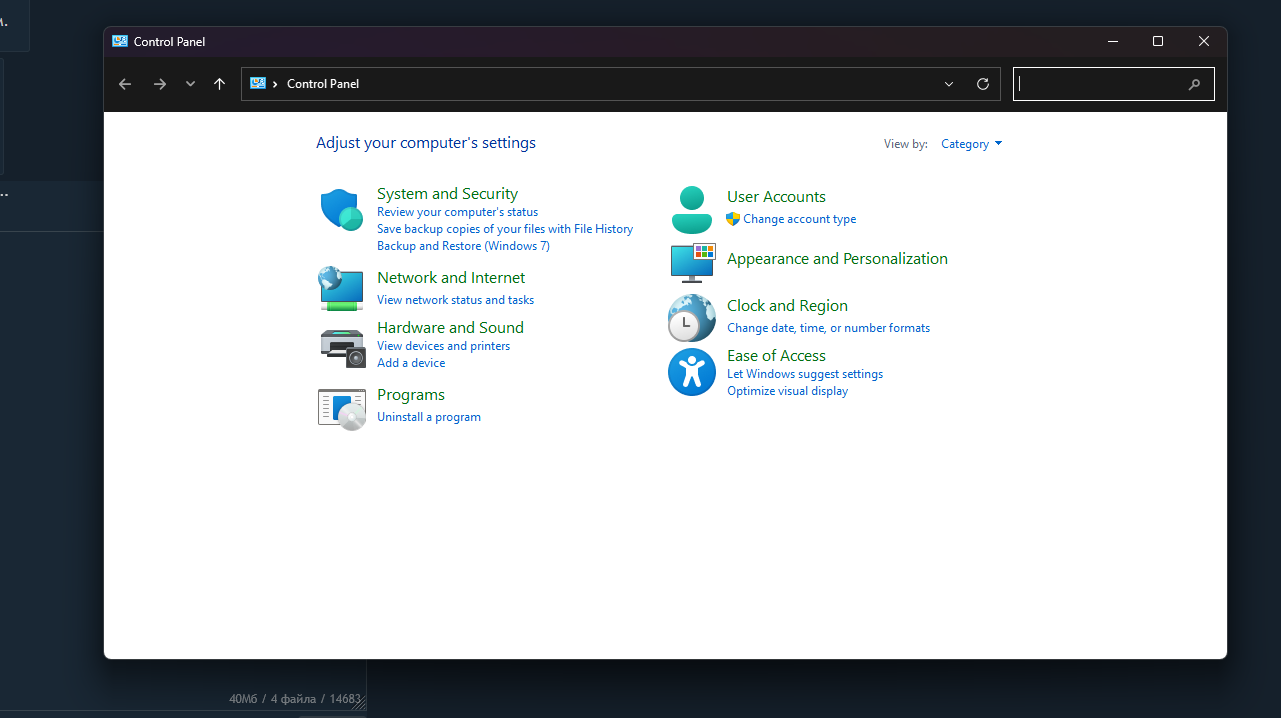
Task: Open View network status and tasks
Action: tap(455, 300)
